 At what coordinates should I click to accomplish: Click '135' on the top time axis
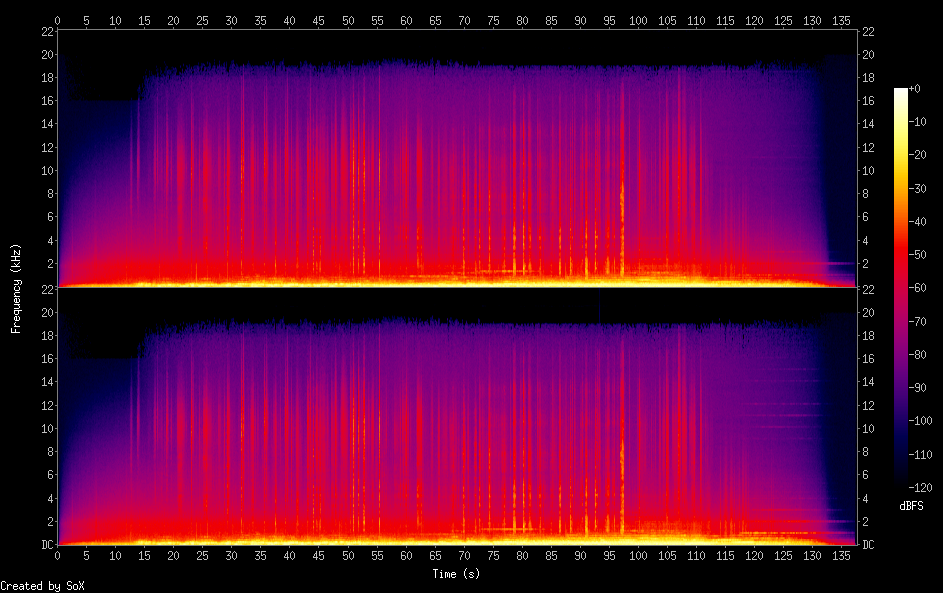[841, 20]
